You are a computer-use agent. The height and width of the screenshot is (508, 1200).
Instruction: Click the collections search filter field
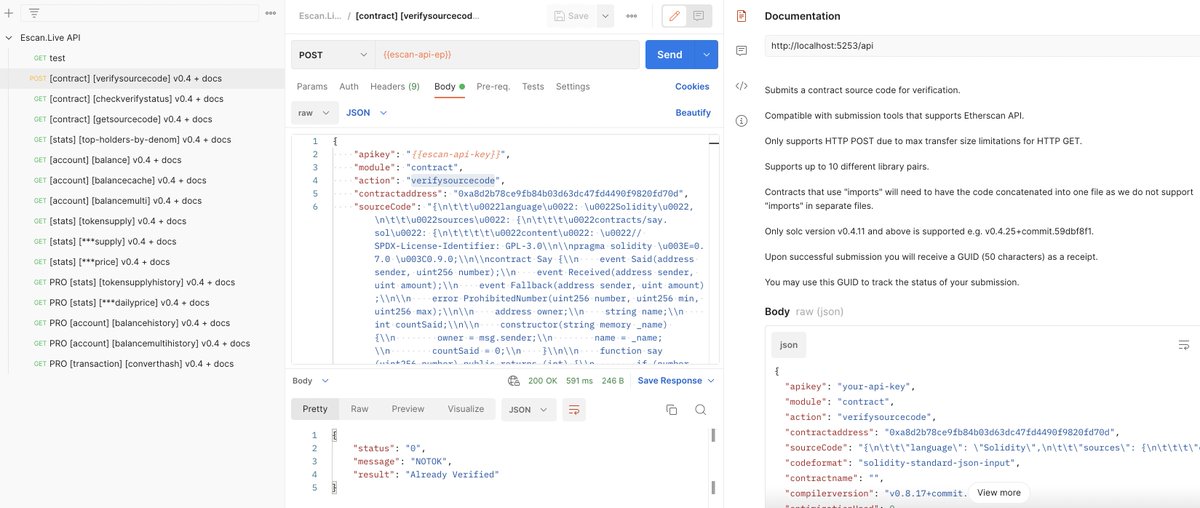click(x=138, y=14)
